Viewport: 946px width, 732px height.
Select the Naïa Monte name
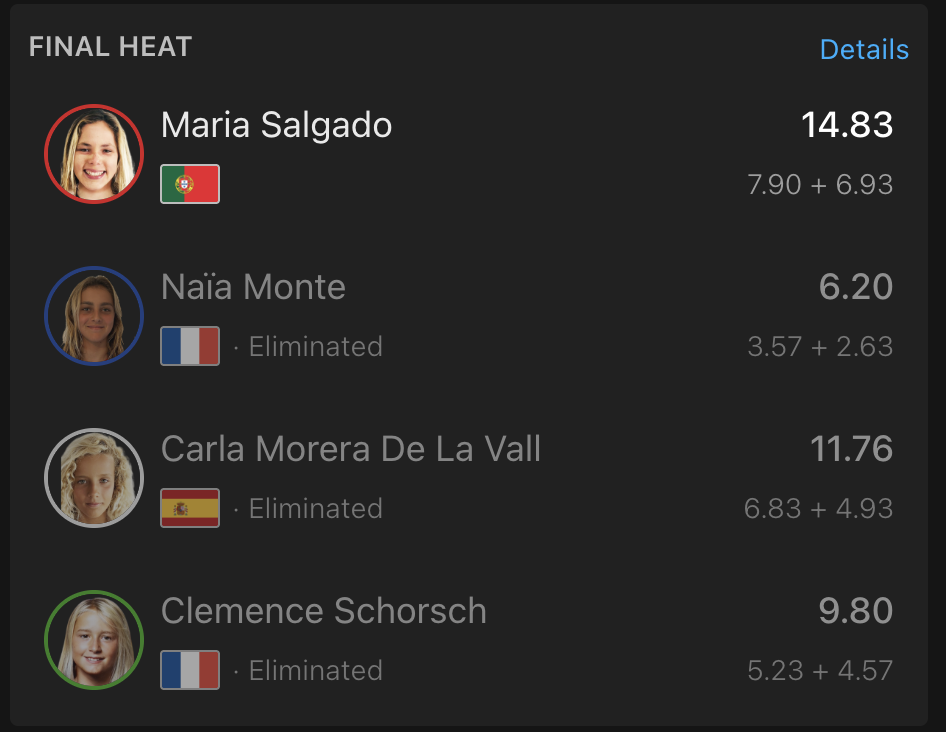coord(253,287)
